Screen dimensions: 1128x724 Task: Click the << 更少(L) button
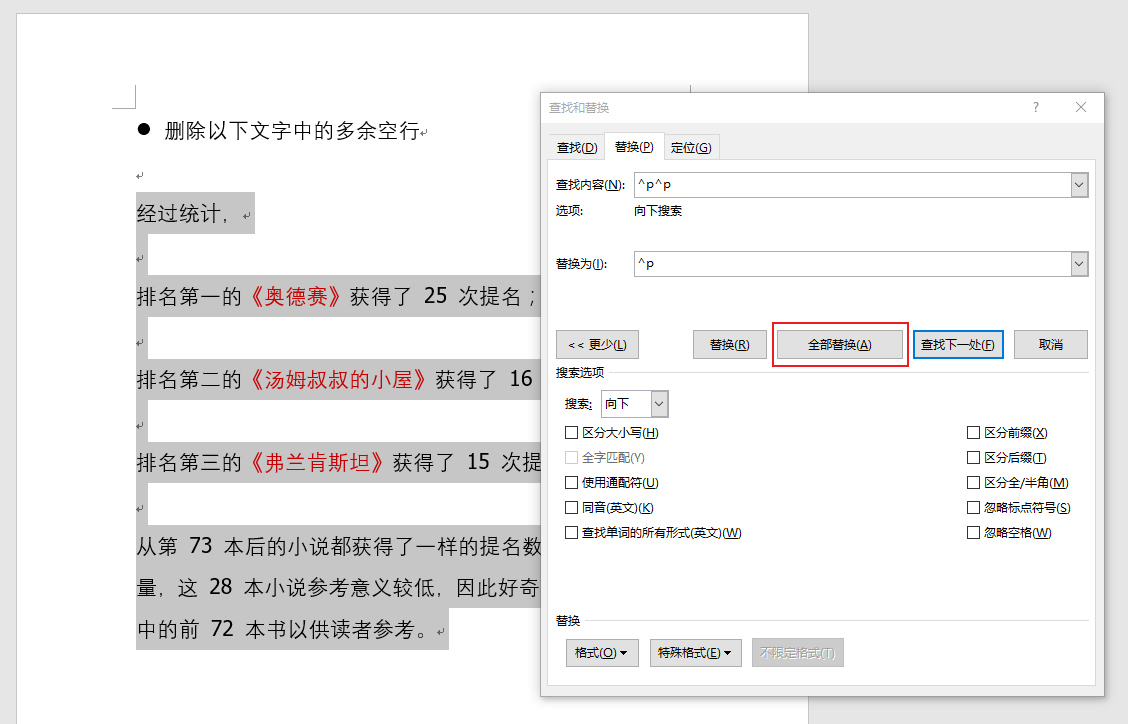(x=597, y=345)
